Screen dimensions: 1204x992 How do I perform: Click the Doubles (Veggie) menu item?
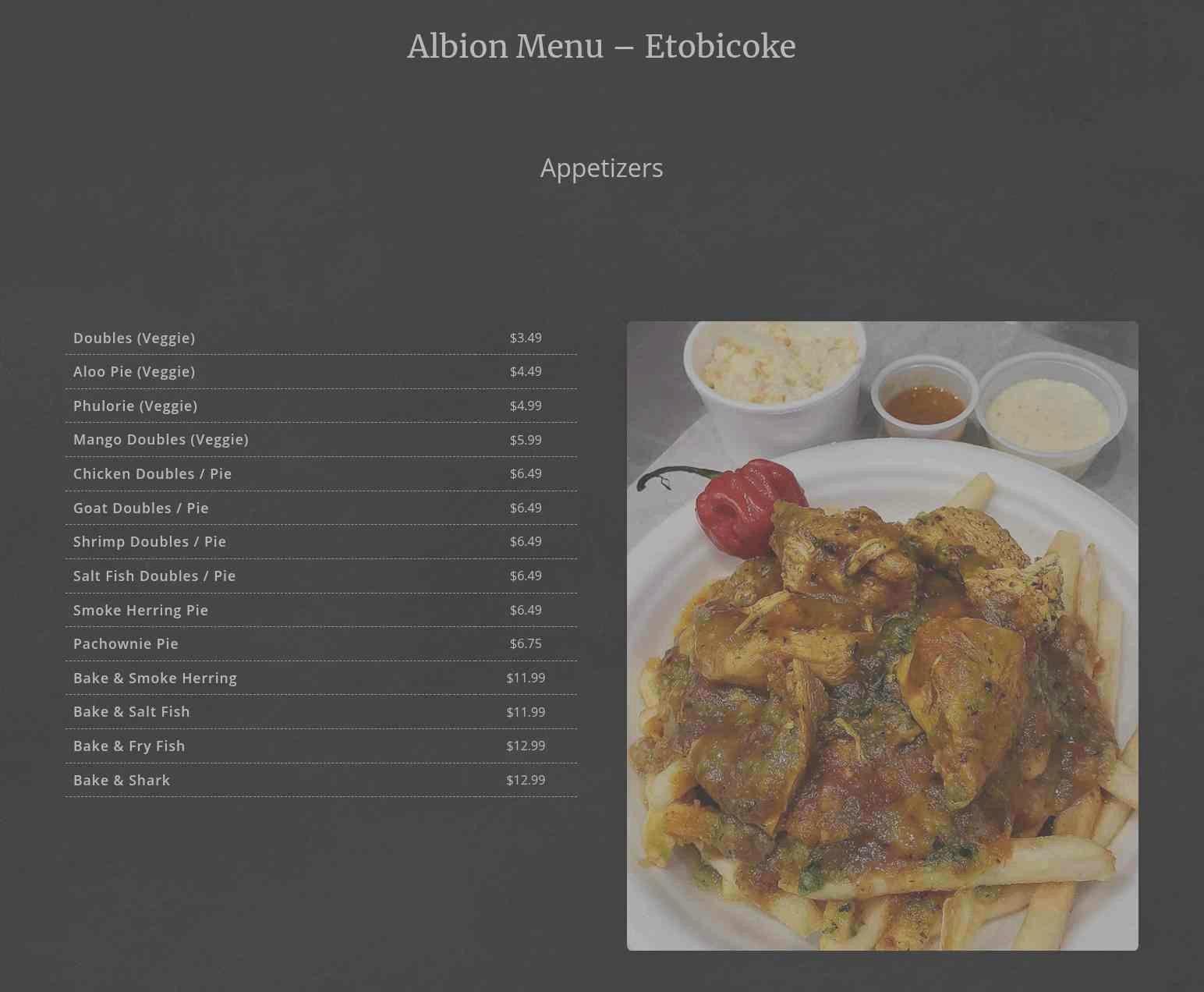point(321,338)
